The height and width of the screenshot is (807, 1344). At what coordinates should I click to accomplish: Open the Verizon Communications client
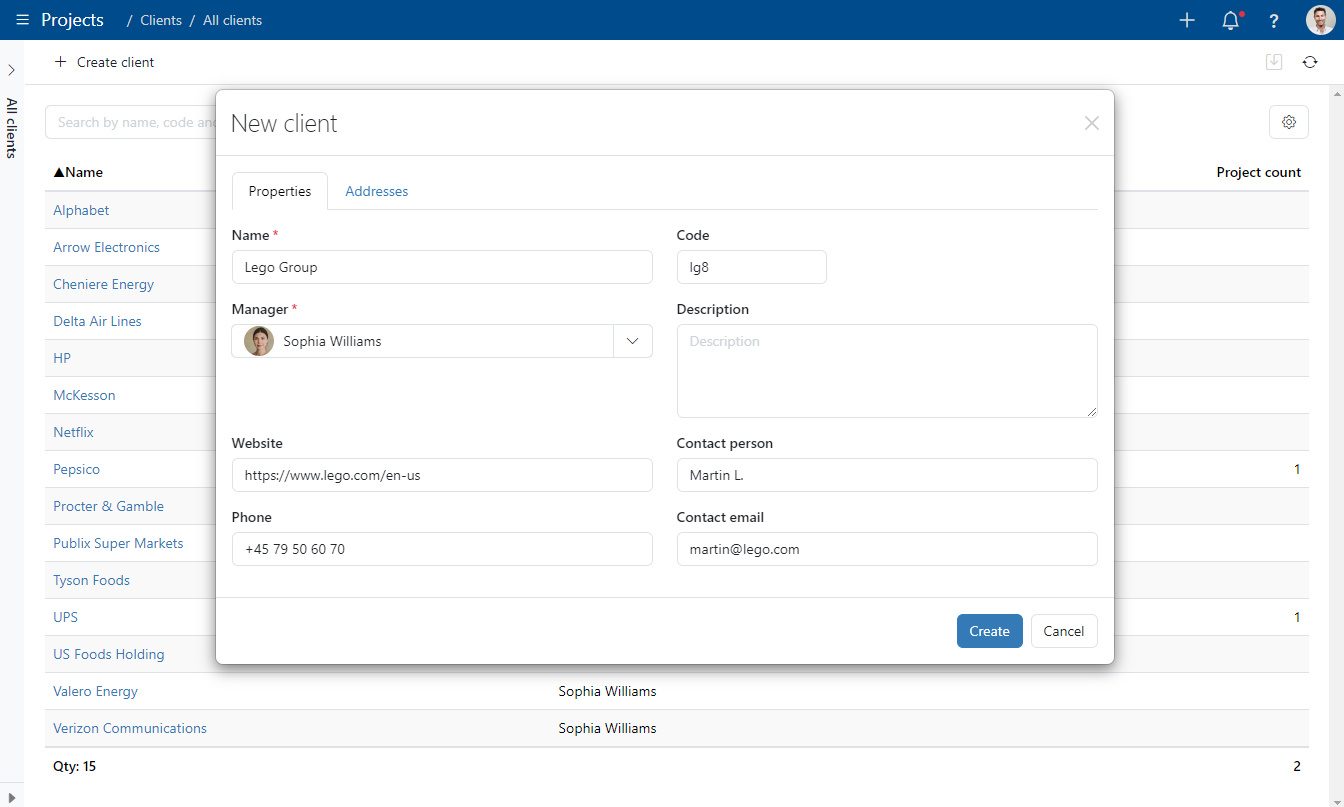click(x=130, y=728)
